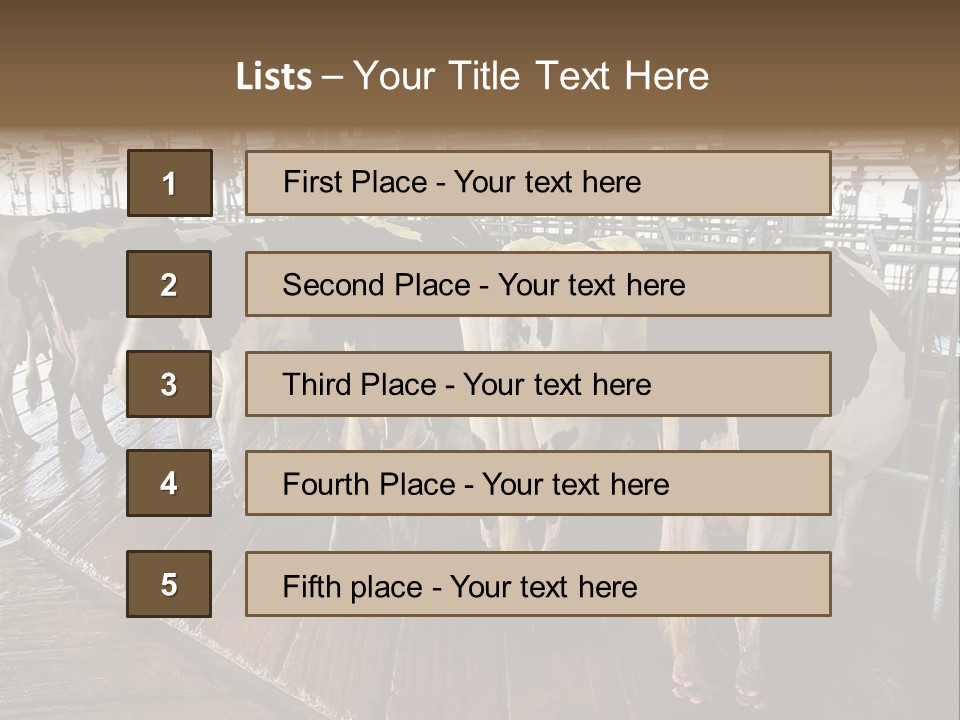Select the 'Fifth place' text box
This screenshot has height=720, width=960.
point(538,584)
